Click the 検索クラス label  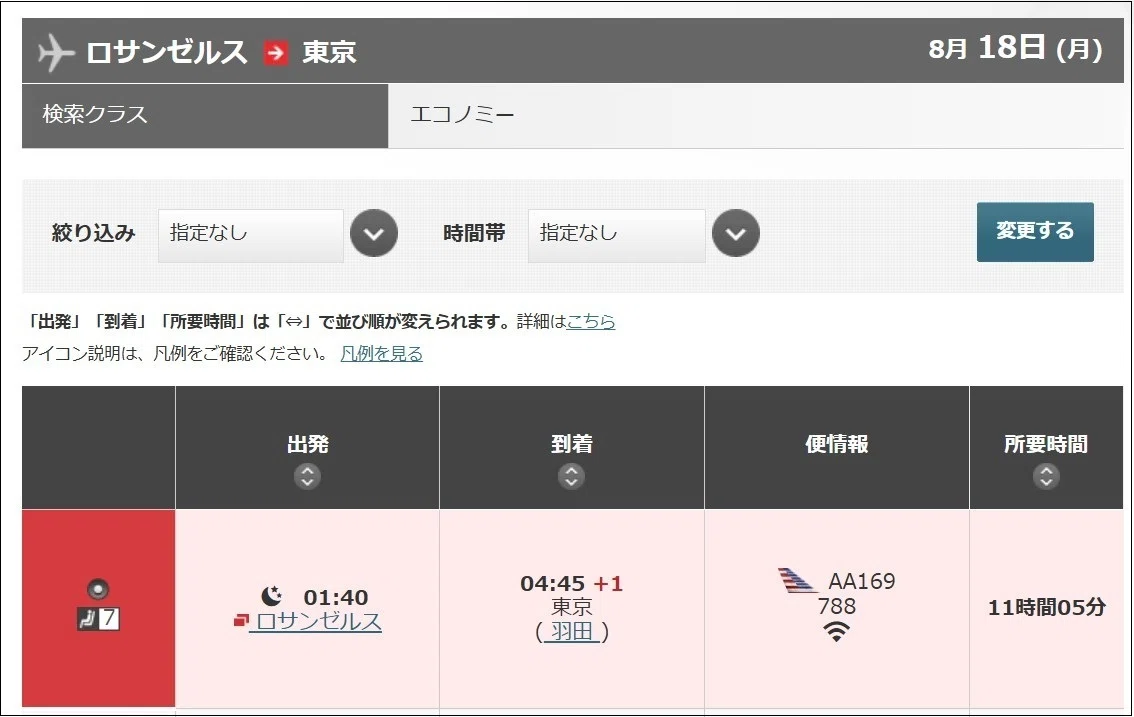point(95,114)
